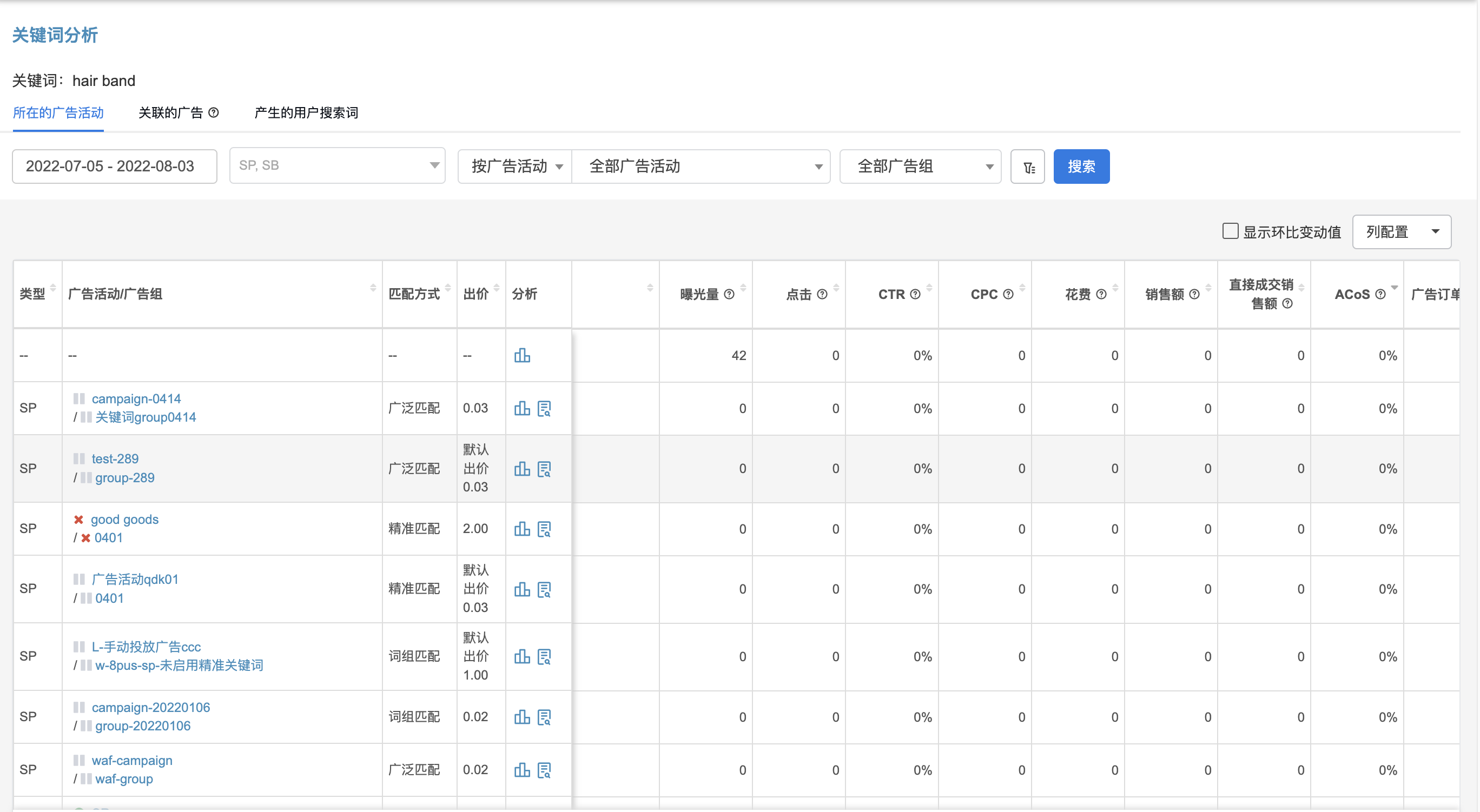Open chart analysis for 广告活动qdk01 row
The image size is (1480, 812).
point(521,589)
